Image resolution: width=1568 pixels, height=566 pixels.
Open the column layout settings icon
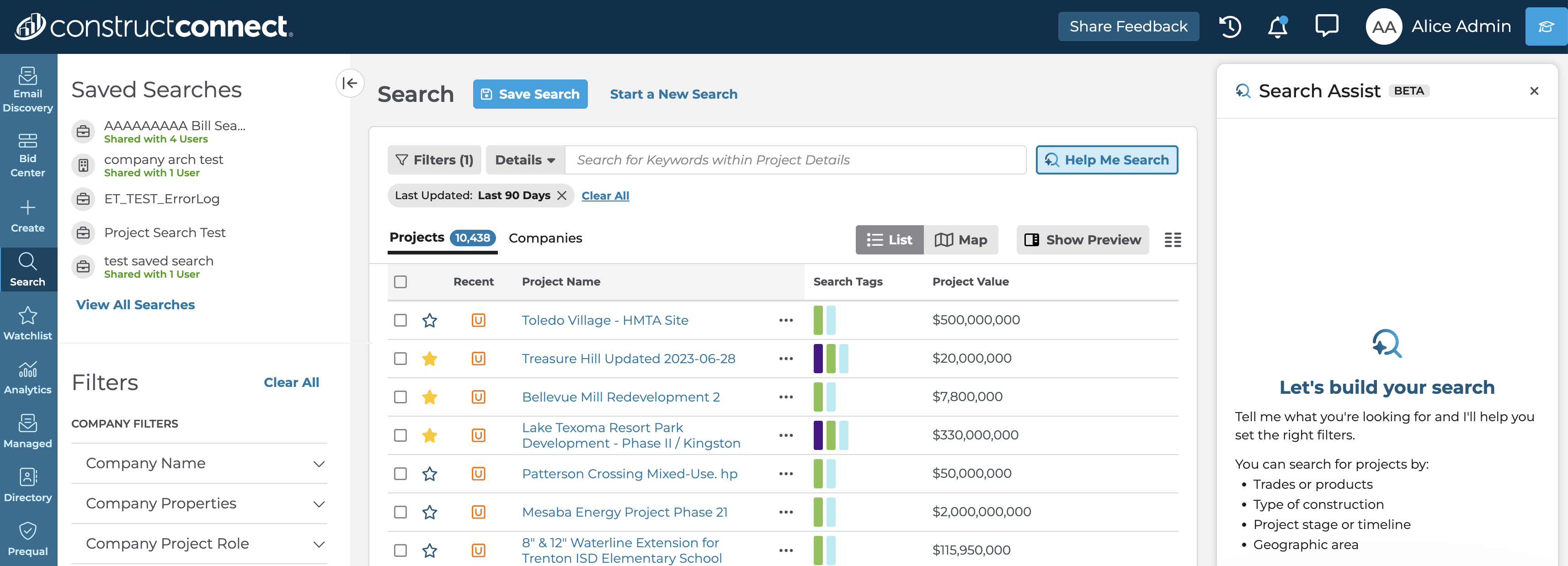[1173, 239]
